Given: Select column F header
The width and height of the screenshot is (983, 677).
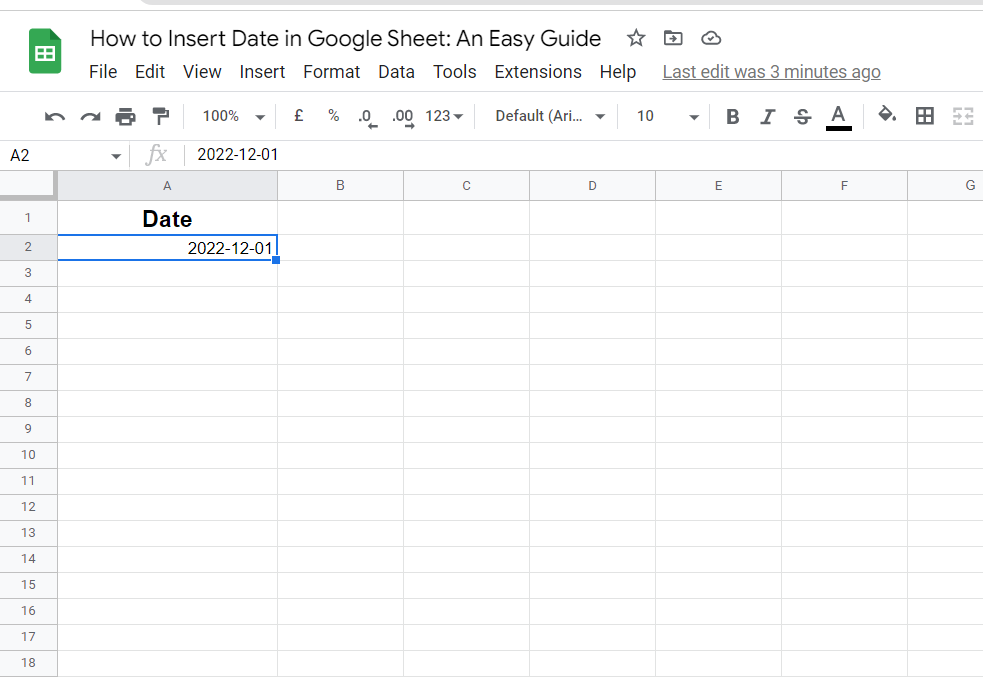Looking at the screenshot, I should coord(844,186).
